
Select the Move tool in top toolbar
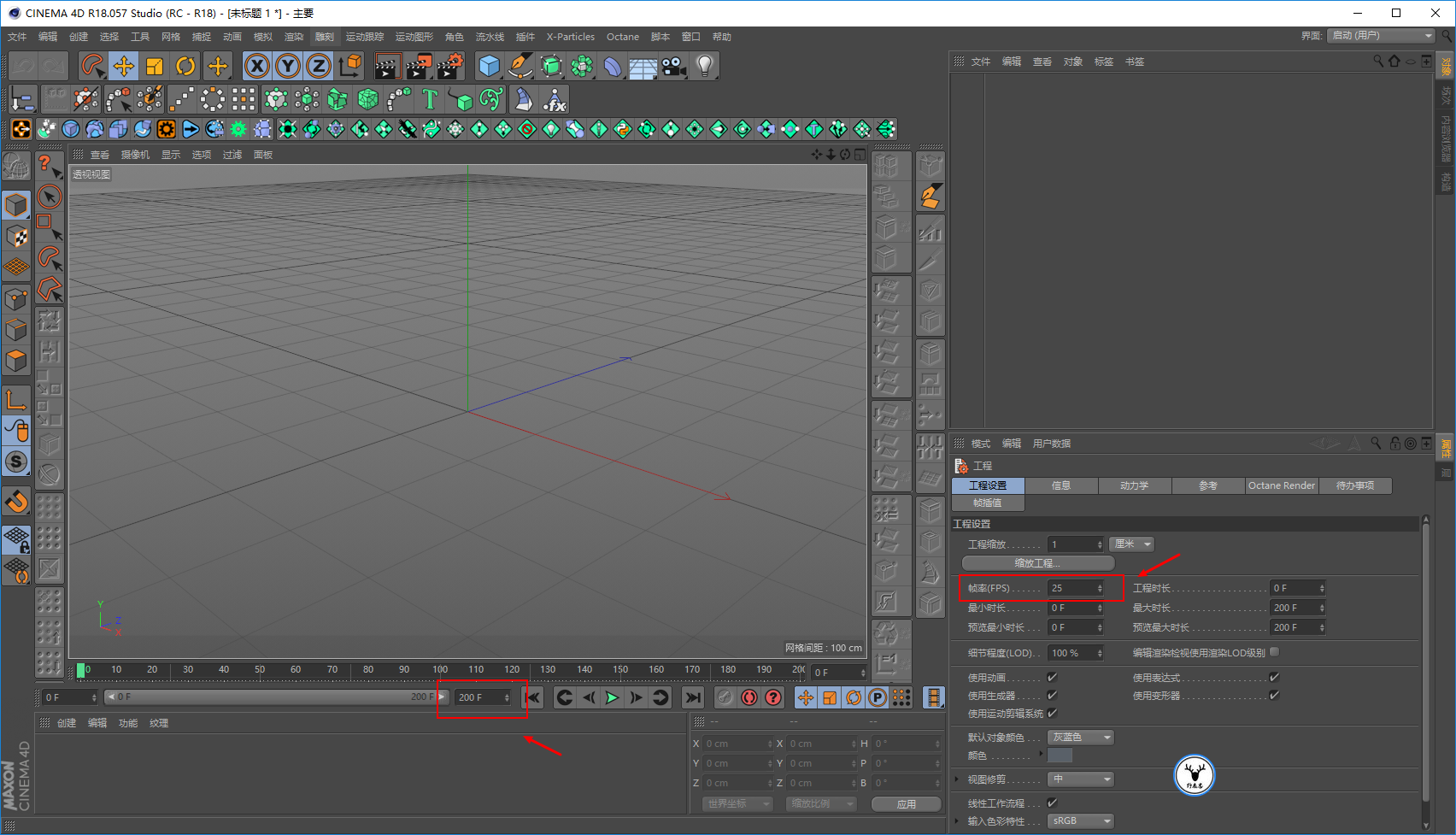click(124, 66)
